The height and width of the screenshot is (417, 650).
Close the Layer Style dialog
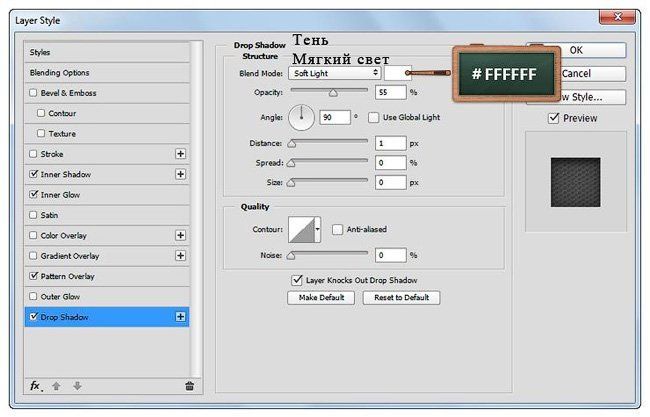617,17
